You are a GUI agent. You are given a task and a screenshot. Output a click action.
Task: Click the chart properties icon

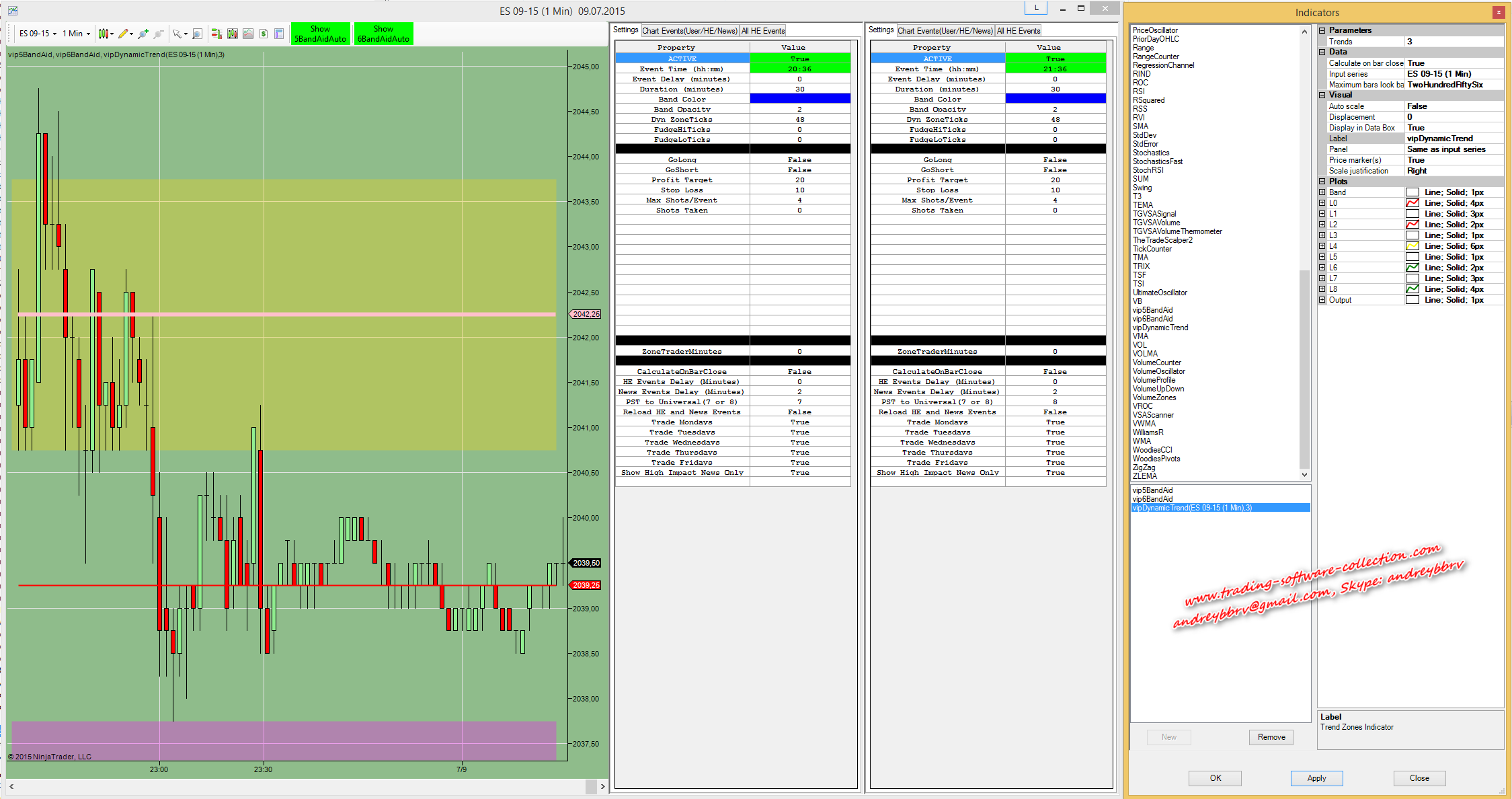click(x=279, y=34)
